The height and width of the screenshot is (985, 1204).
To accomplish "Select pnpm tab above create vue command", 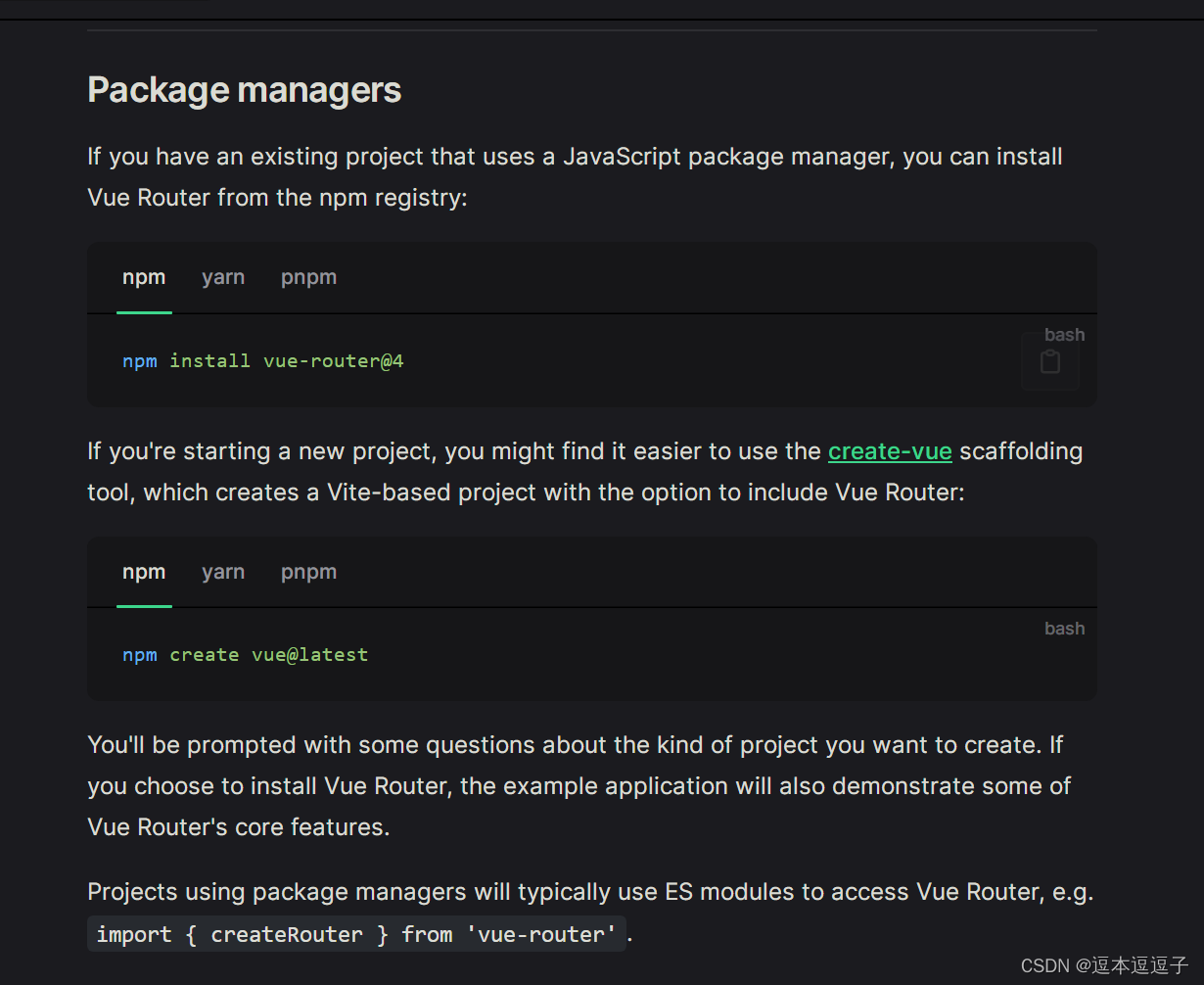I will click(x=308, y=572).
